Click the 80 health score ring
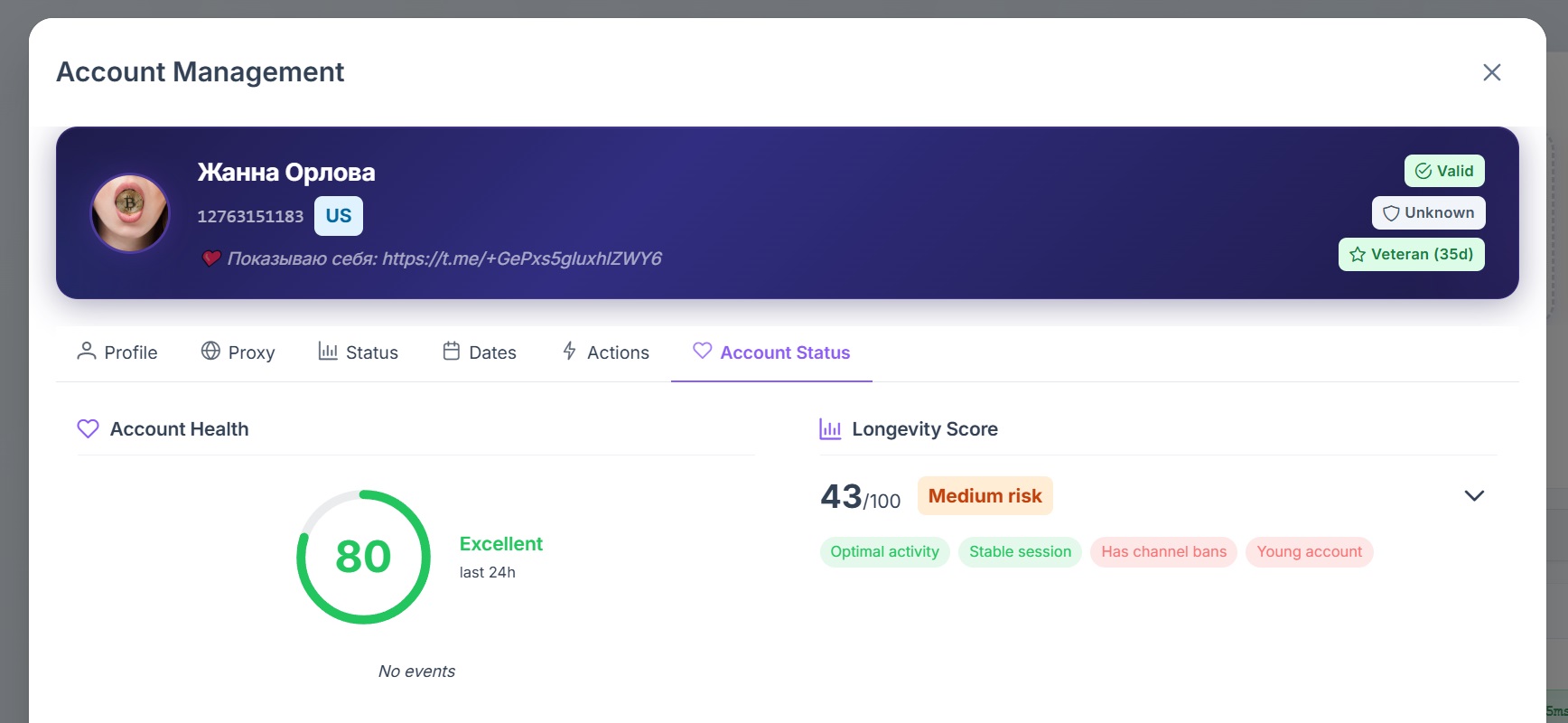 (363, 557)
